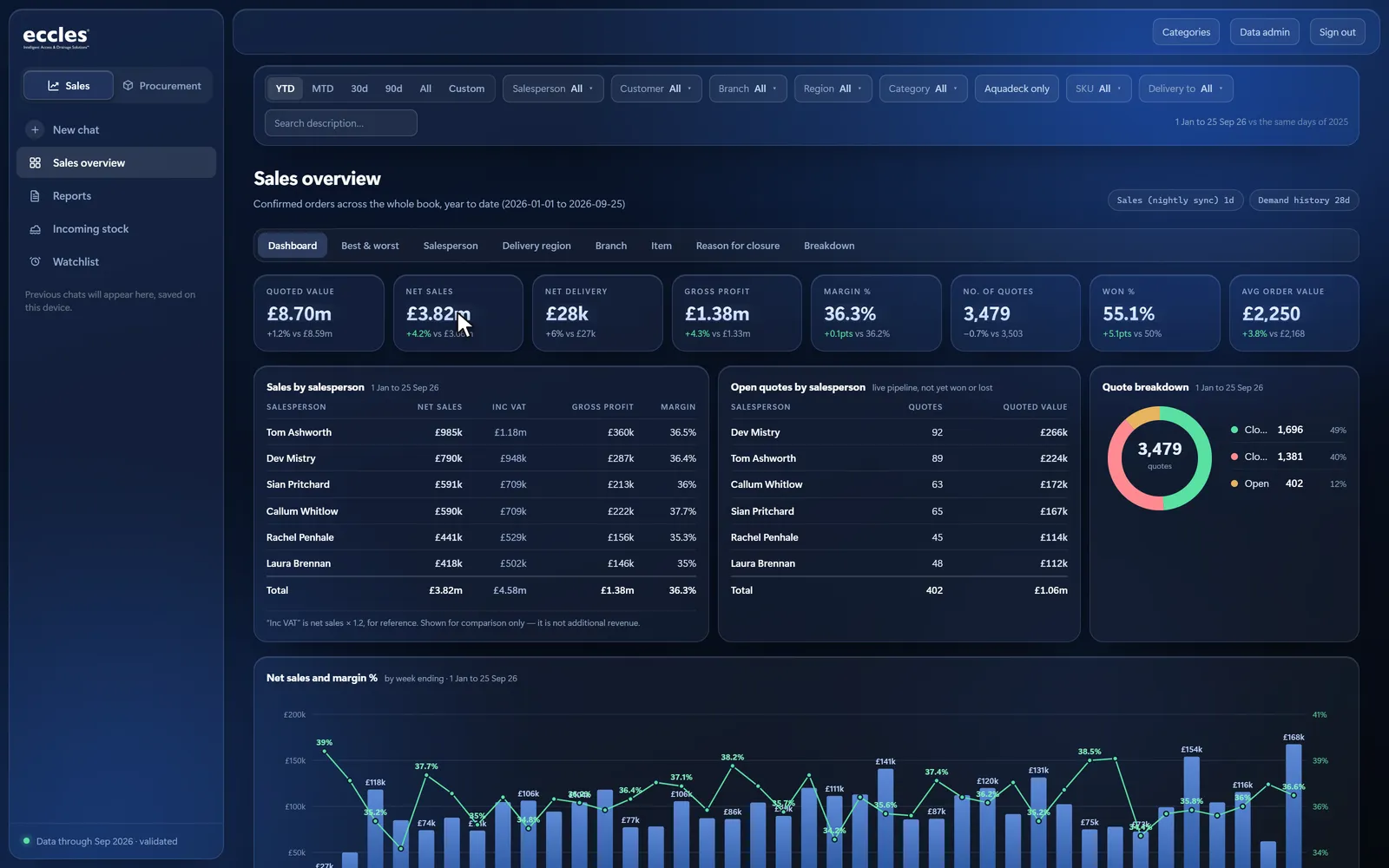Image resolution: width=1389 pixels, height=868 pixels.
Task: Go to the Reason for closure tab
Action: click(738, 246)
